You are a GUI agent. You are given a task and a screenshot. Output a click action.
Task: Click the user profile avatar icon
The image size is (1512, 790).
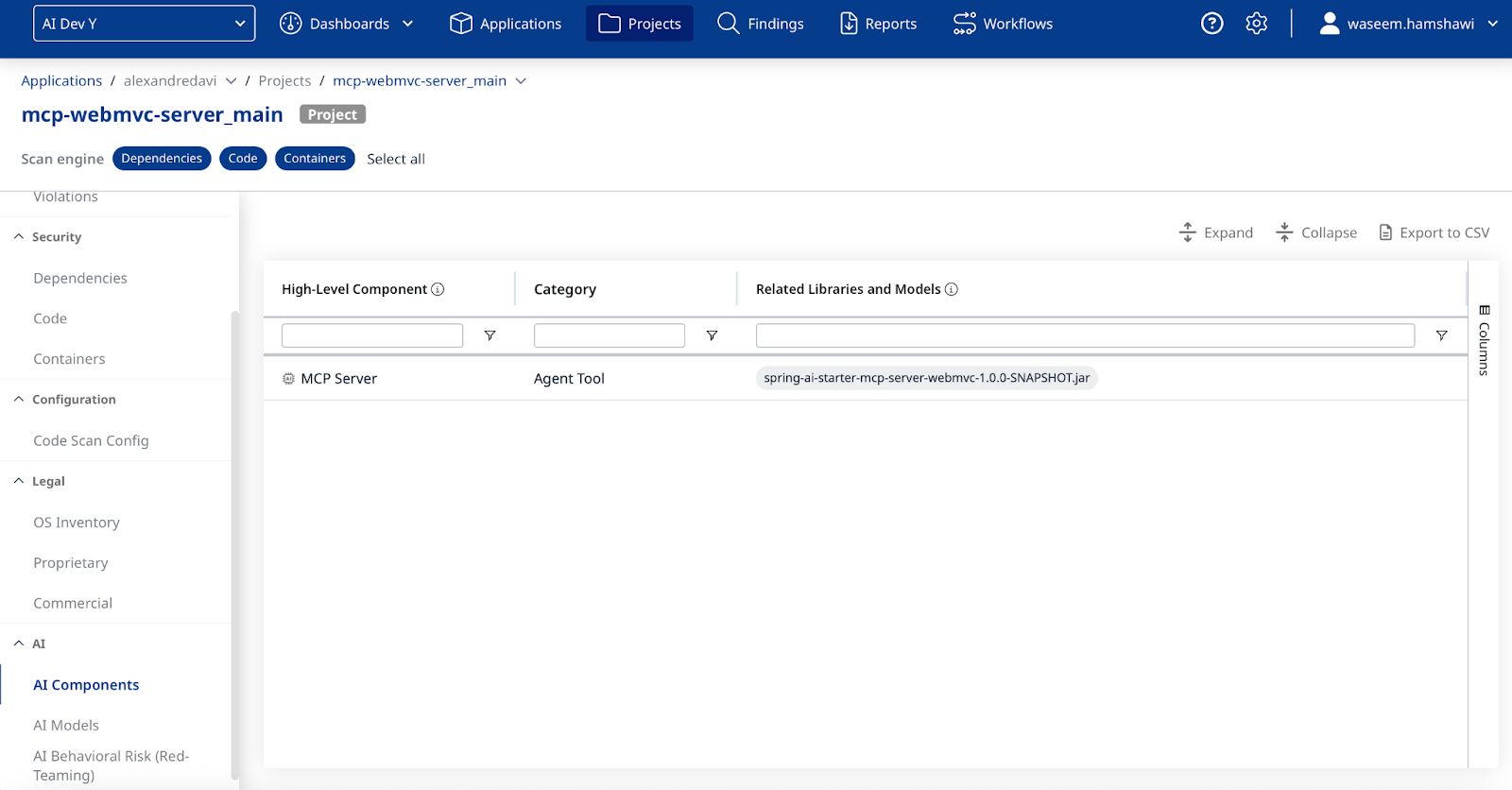pyautogui.click(x=1329, y=24)
